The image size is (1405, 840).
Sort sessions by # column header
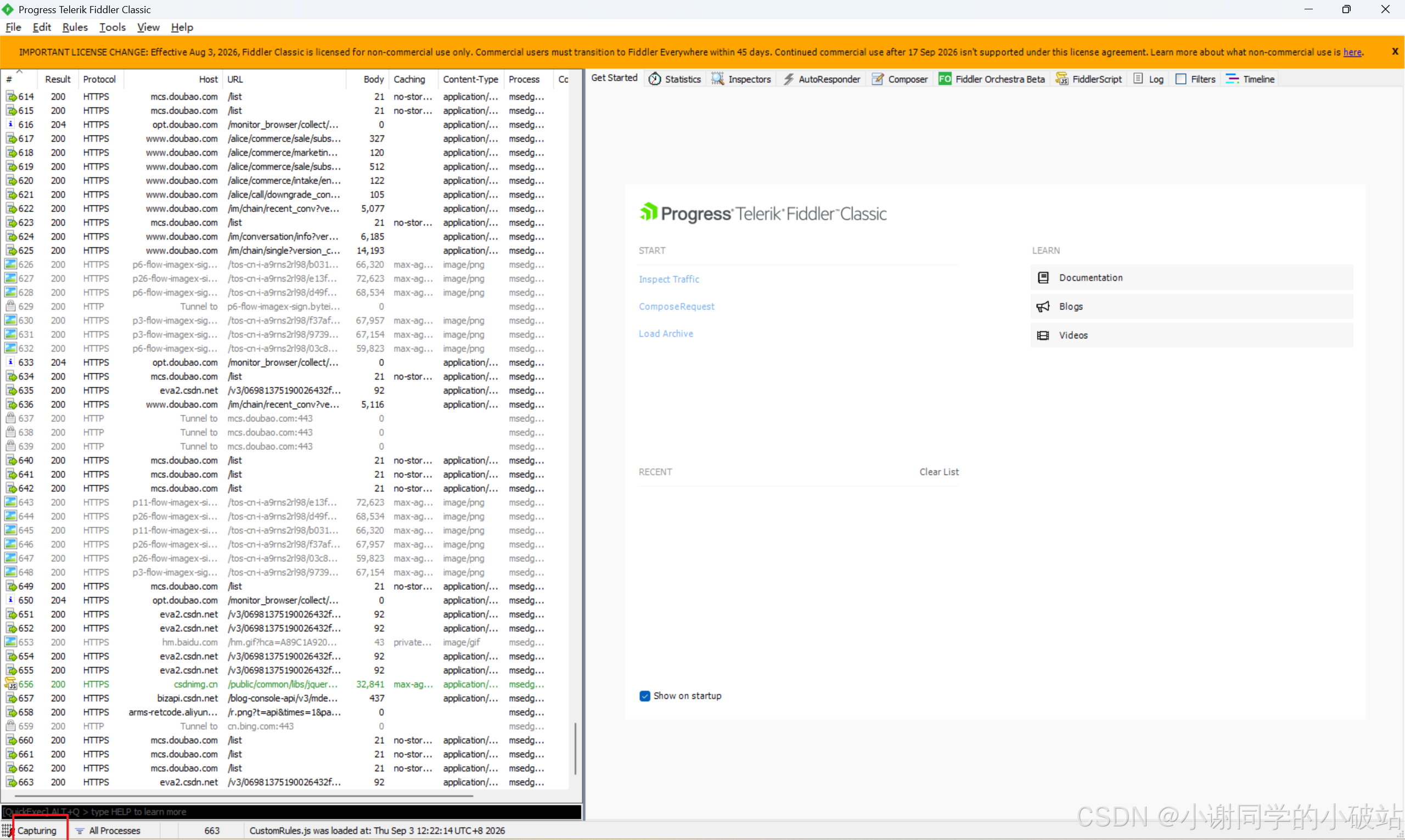[x=19, y=79]
